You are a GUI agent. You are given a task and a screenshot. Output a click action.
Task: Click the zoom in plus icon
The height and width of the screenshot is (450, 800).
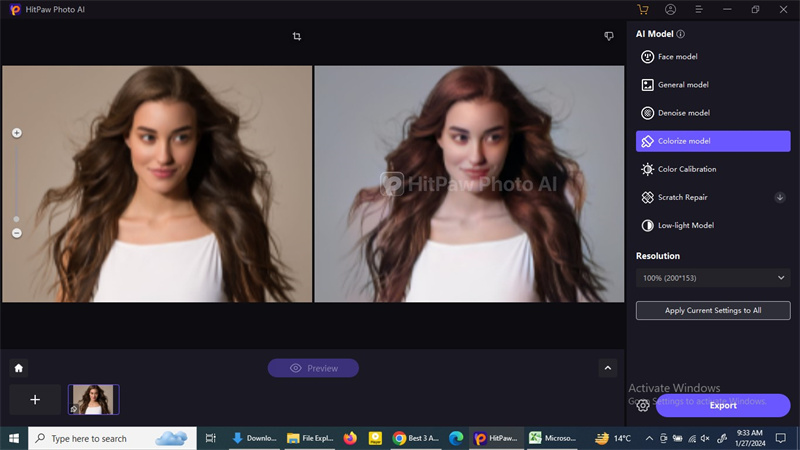pyautogui.click(x=17, y=133)
